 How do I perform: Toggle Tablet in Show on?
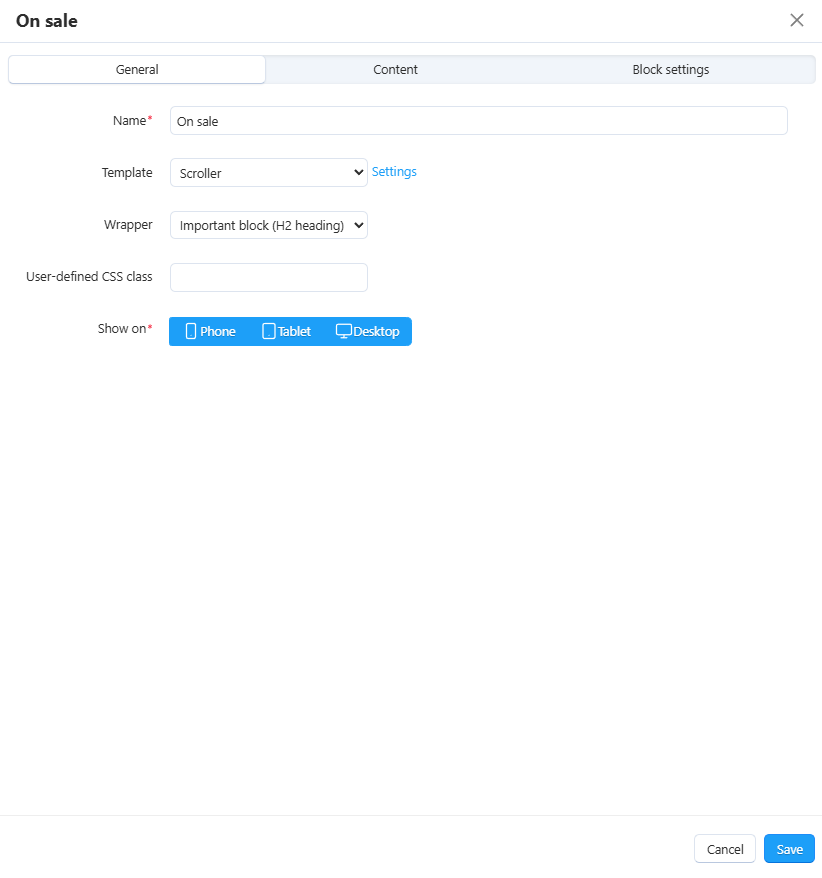tap(287, 331)
